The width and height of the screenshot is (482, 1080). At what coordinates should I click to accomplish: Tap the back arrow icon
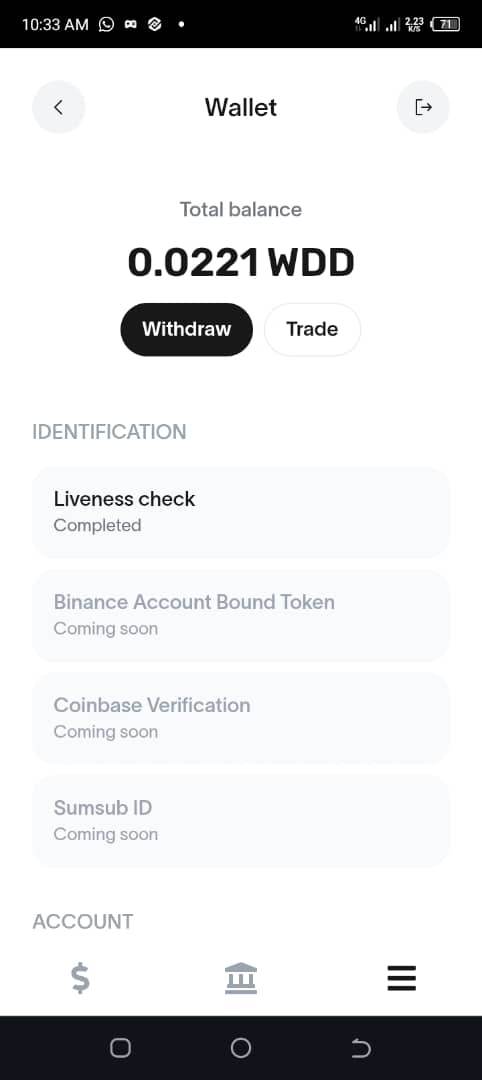click(x=59, y=107)
